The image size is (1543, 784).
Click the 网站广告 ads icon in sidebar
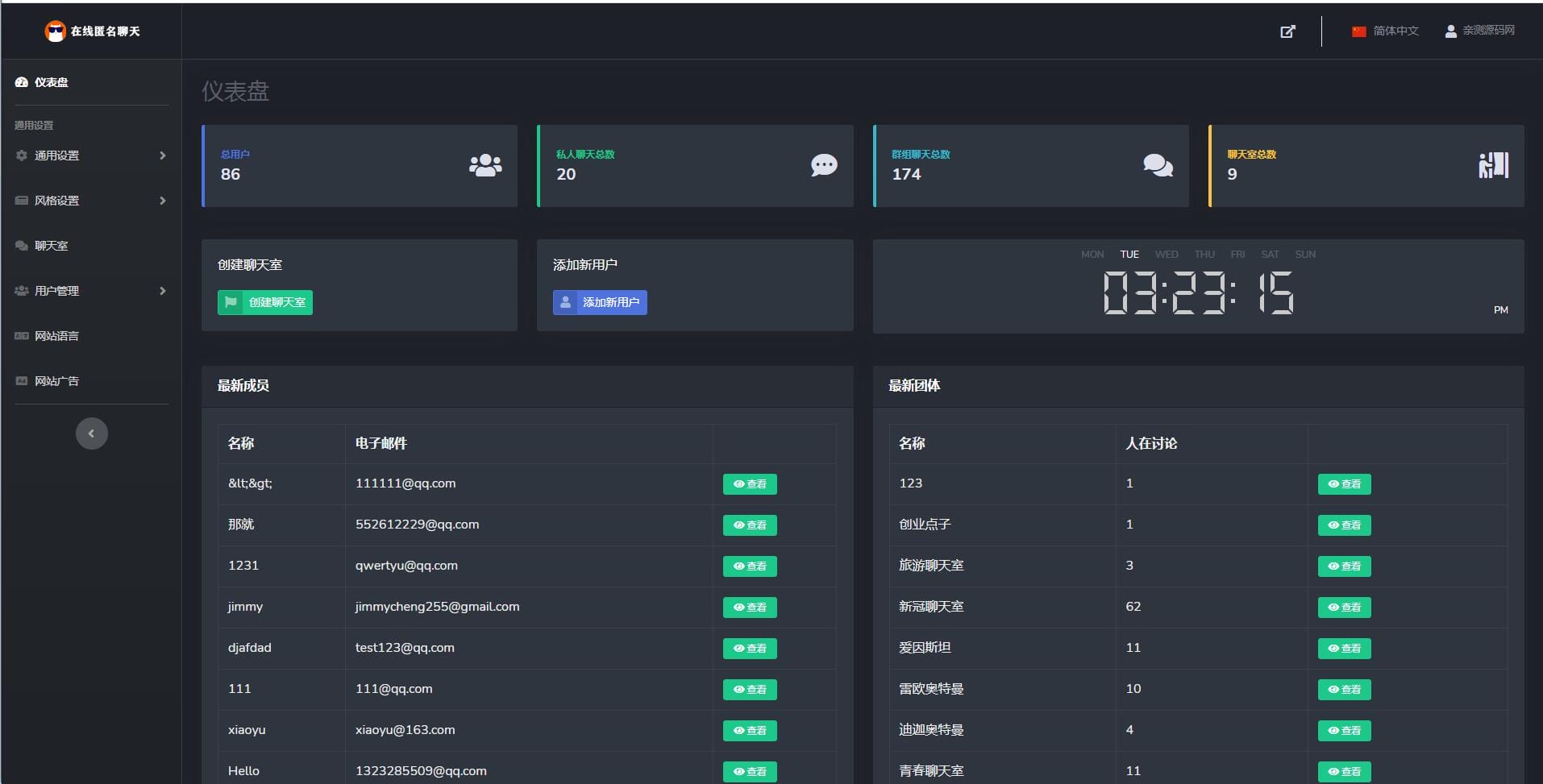click(20, 381)
